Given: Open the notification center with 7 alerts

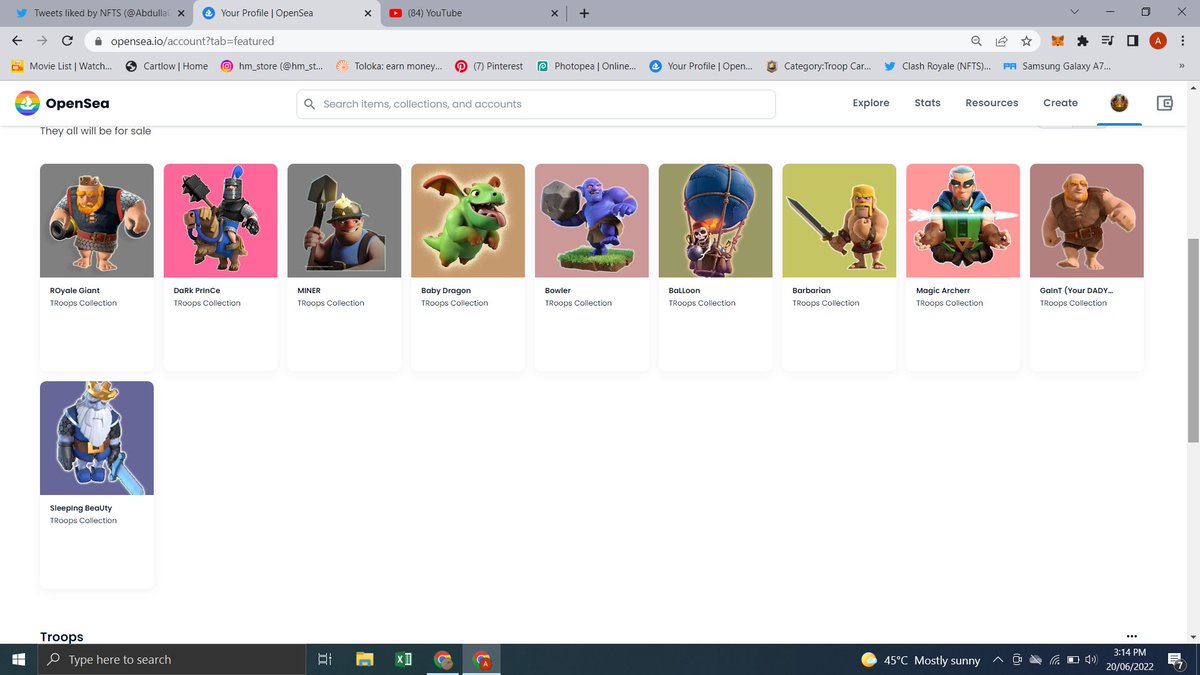Looking at the screenshot, I should [1176, 660].
